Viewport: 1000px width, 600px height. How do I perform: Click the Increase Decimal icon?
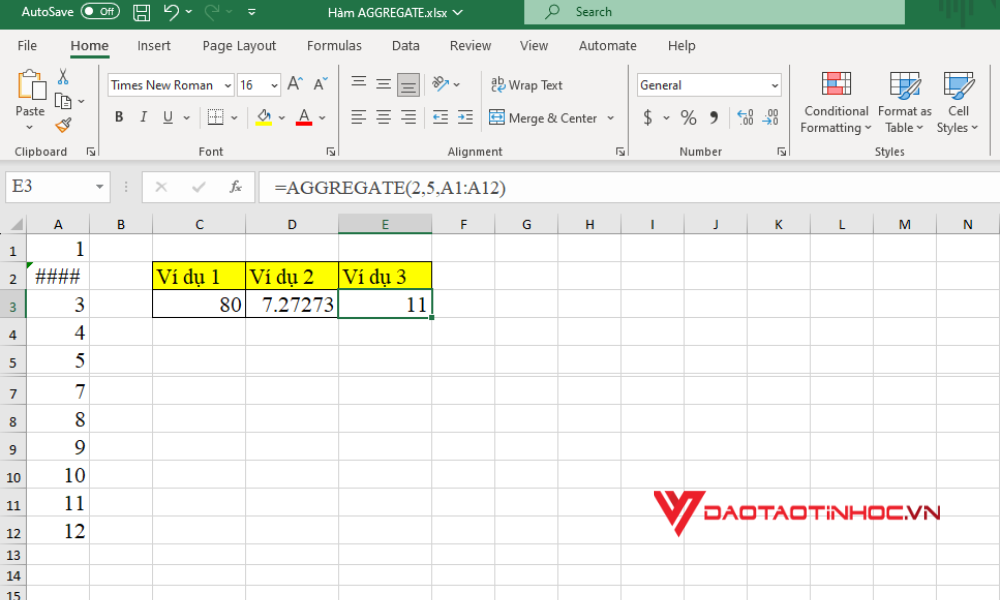[x=745, y=117]
